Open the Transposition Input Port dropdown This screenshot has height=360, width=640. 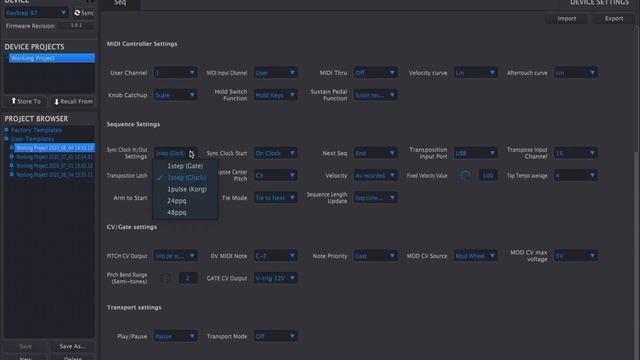pos(475,153)
